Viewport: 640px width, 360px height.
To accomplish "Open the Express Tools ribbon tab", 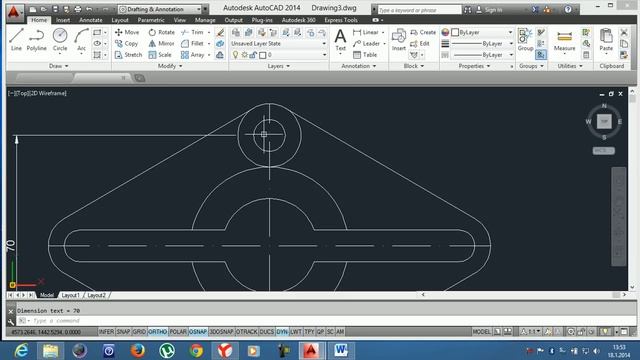I will [x=341, y=20].
